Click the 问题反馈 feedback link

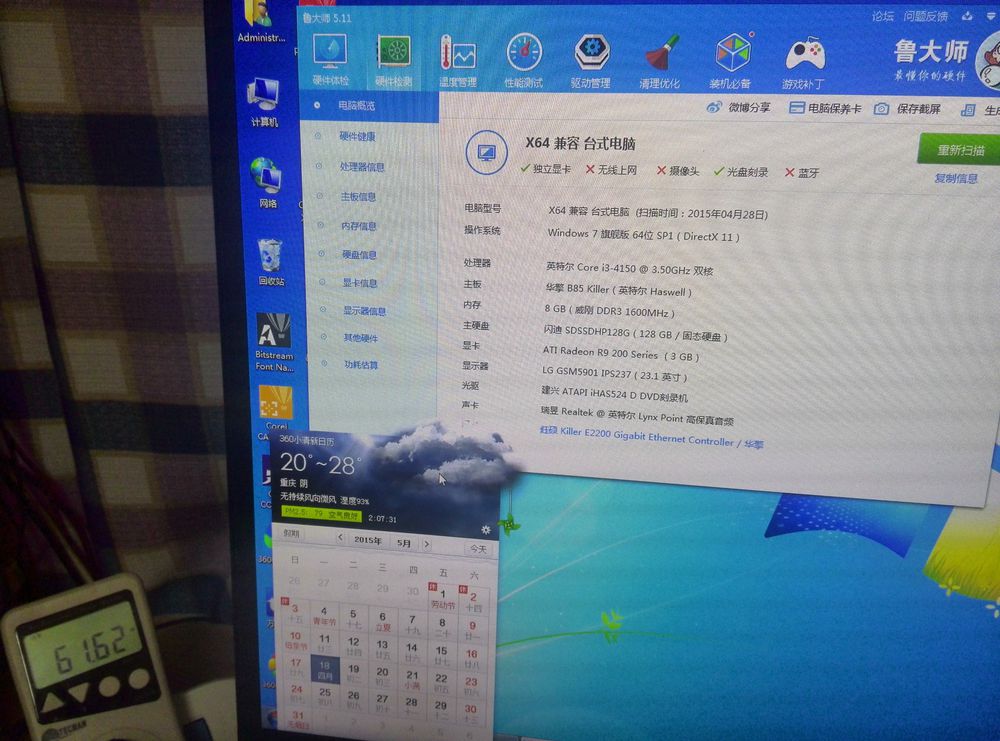pyautogui.click(x=925, y=17)
